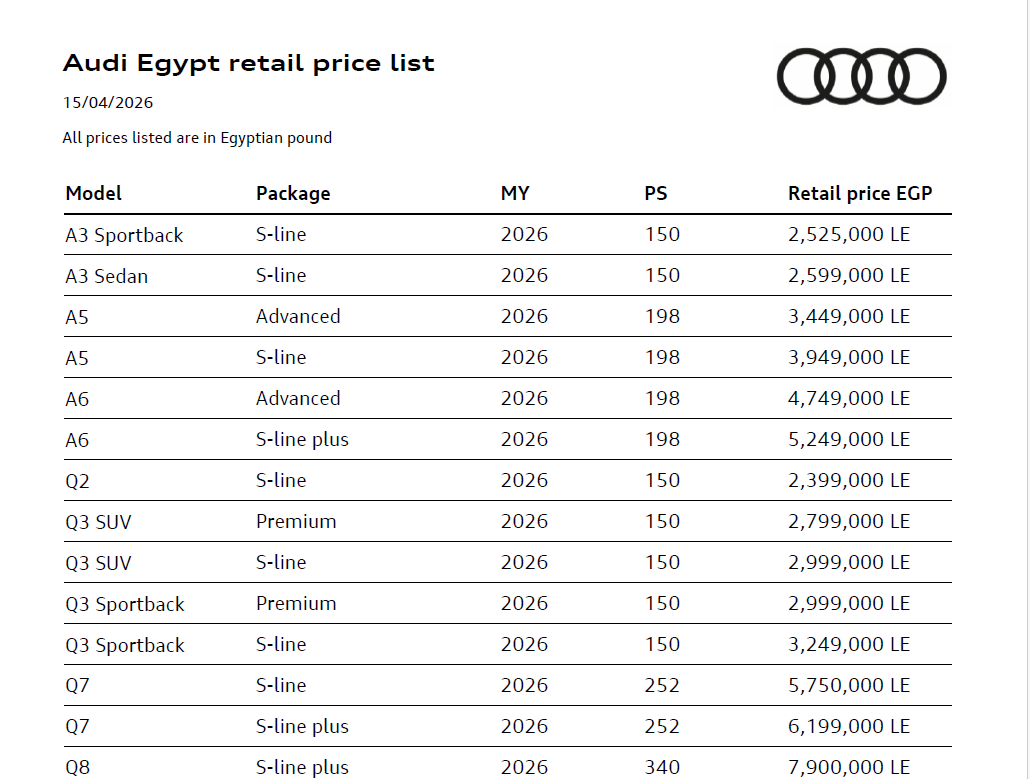Click the Q8 model cell
This screenshot has height=779, width=1030.
pyautogui.click(x=78, y=768)
